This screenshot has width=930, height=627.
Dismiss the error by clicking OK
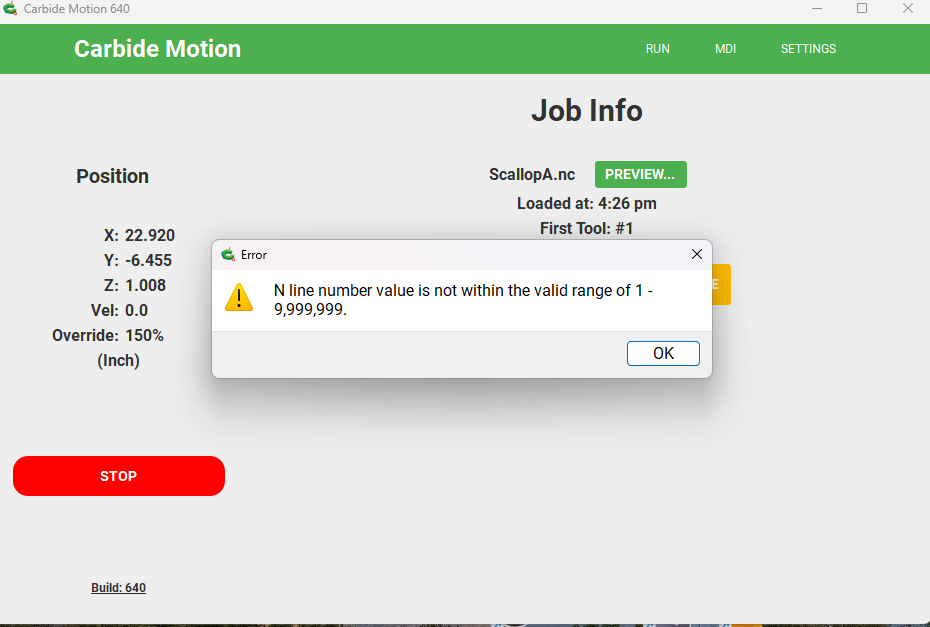(663, 354)
